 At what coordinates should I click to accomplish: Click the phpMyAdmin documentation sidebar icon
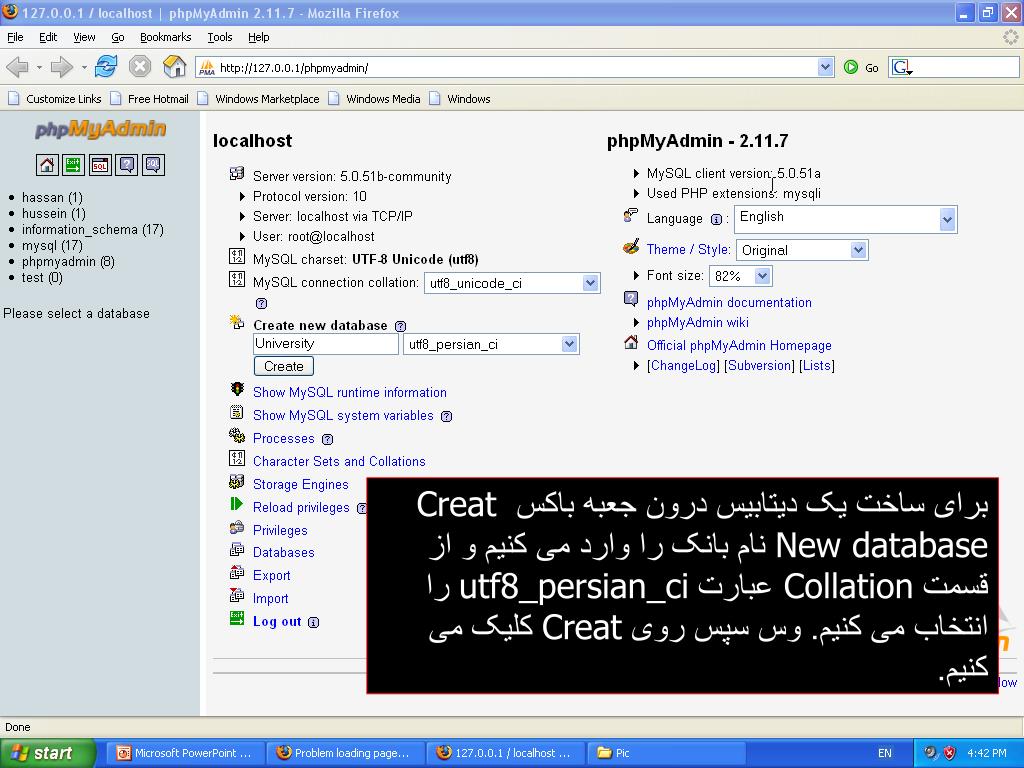[x=127, y=165]
